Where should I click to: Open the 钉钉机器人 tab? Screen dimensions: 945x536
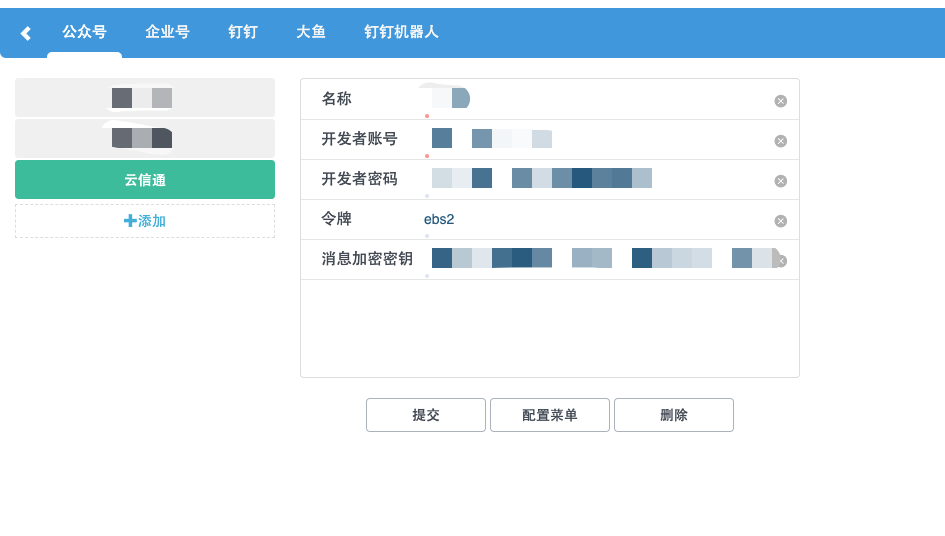pos(401,32)
